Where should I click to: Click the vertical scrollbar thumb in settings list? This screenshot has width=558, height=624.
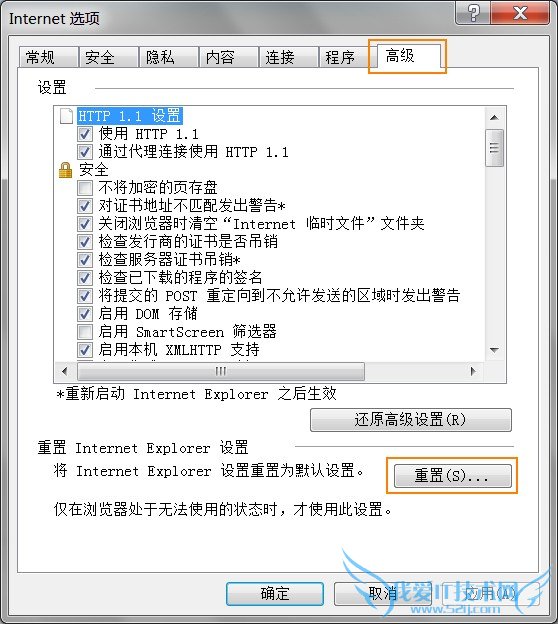point(494,148)
